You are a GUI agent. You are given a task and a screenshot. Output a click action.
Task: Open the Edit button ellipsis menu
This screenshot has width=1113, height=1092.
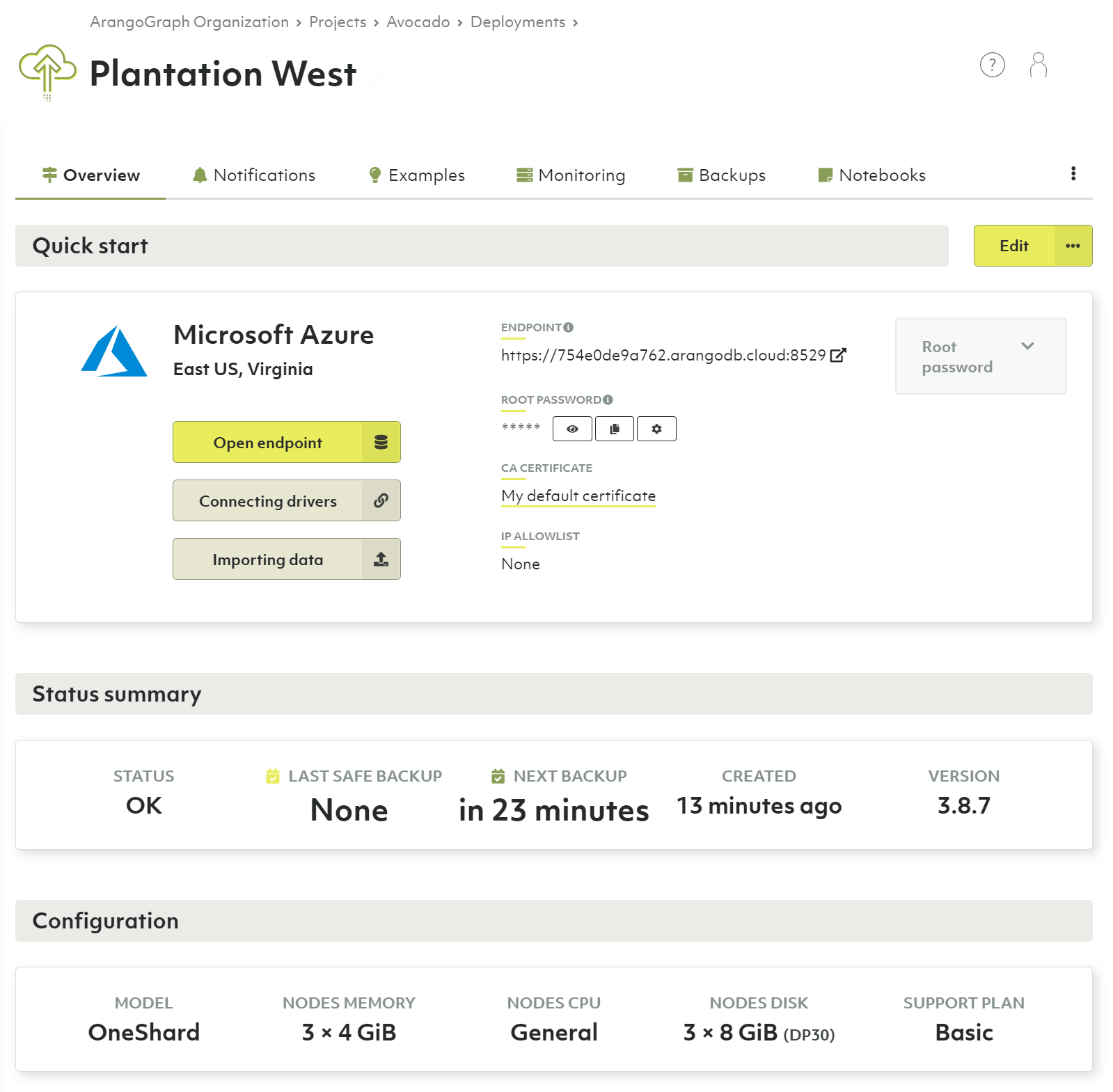point(1073,246)
